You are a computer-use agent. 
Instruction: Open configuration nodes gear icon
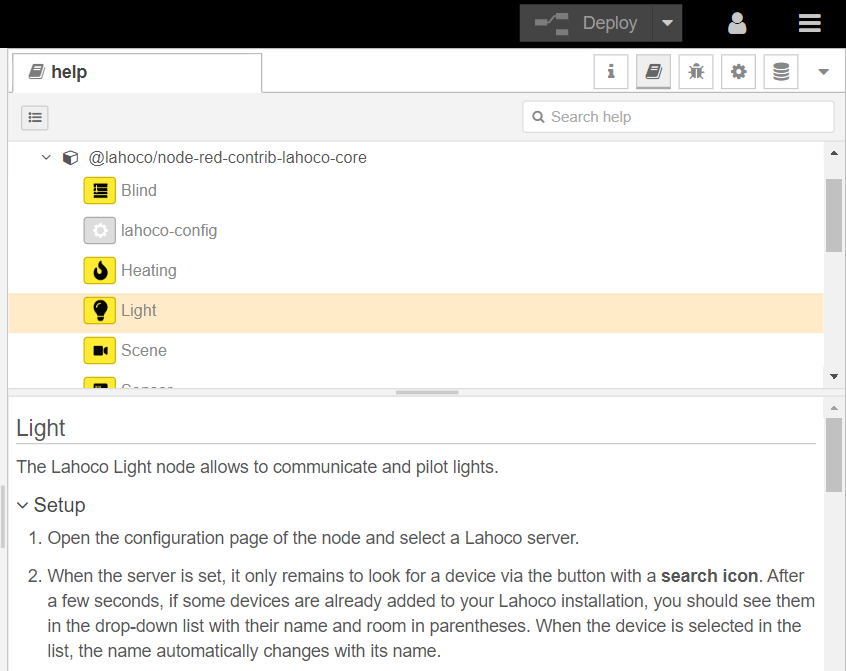coord(738,72)
